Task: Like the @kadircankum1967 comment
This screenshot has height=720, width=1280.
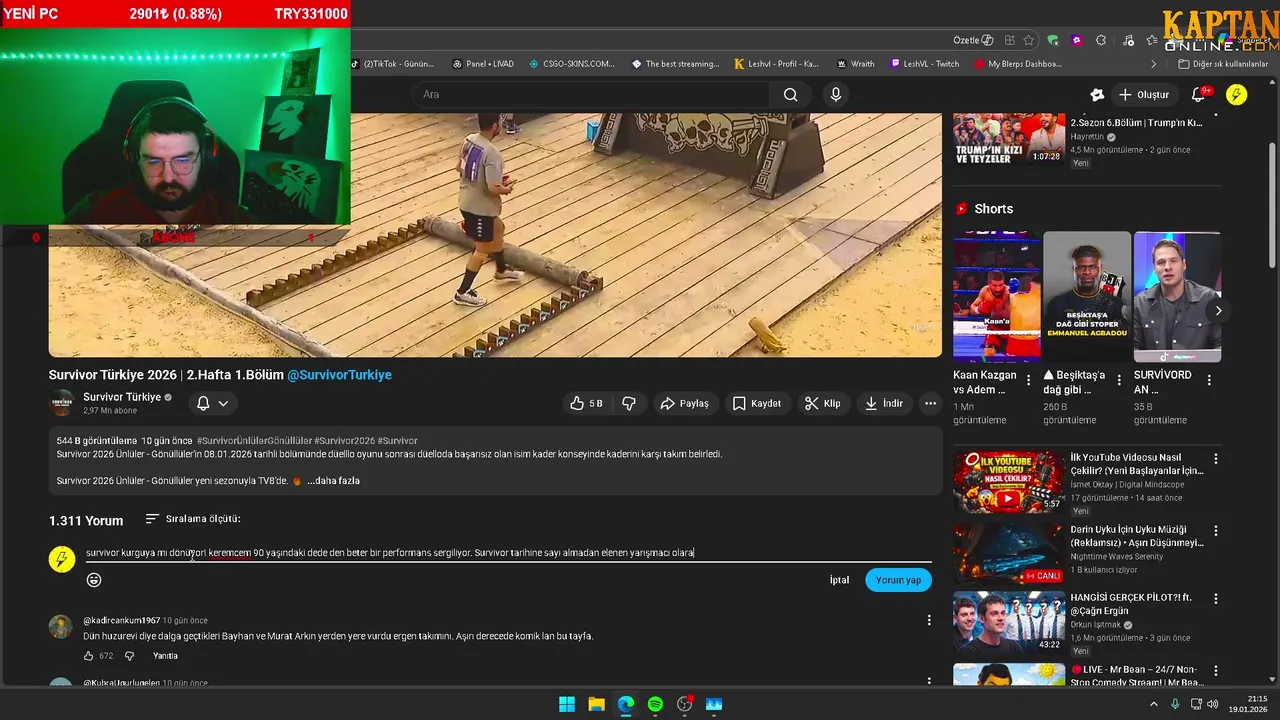Action: (88, 656)
